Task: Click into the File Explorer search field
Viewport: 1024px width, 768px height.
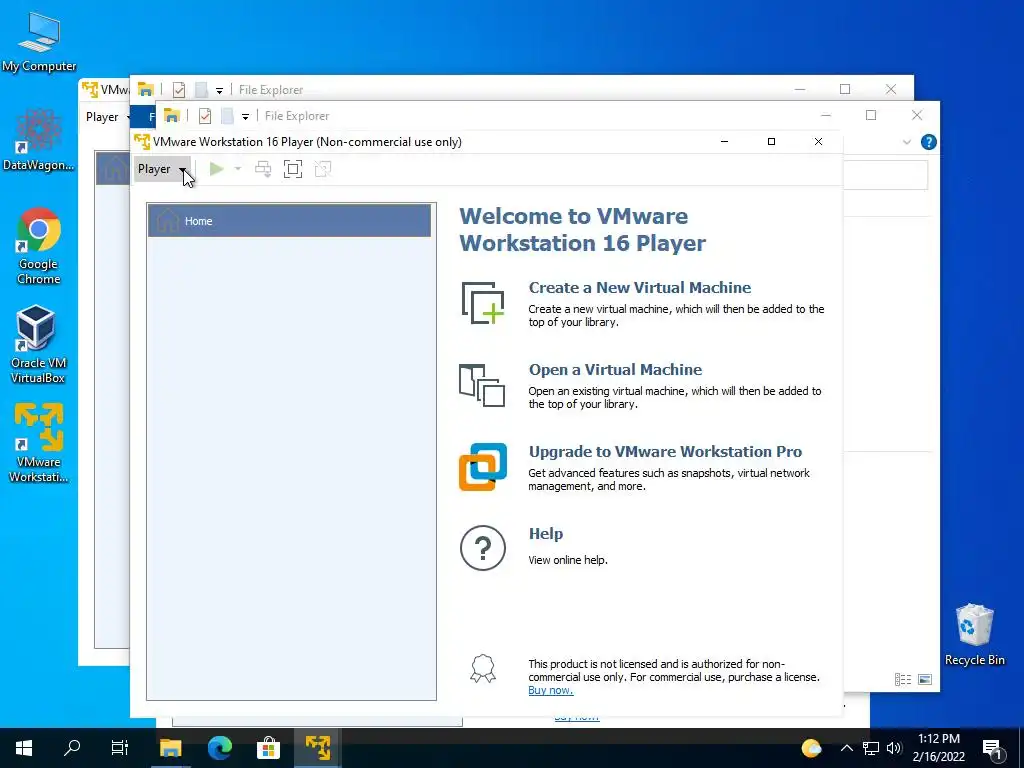Action: 886,174
